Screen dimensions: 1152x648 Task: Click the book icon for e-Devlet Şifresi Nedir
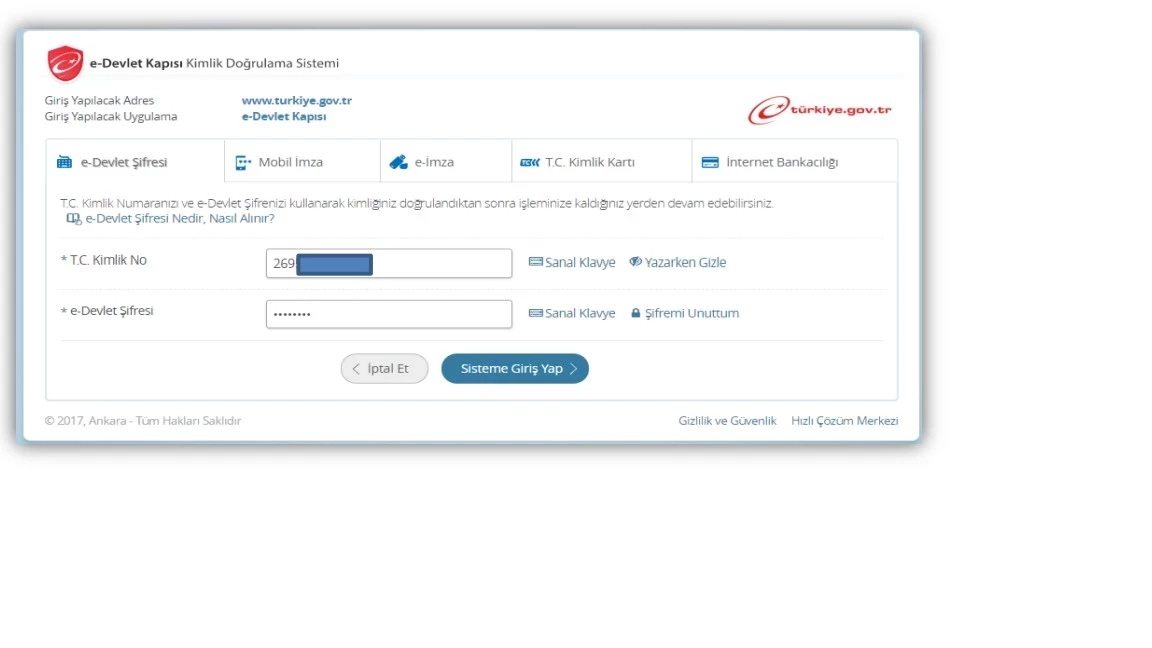coord(73,219)
